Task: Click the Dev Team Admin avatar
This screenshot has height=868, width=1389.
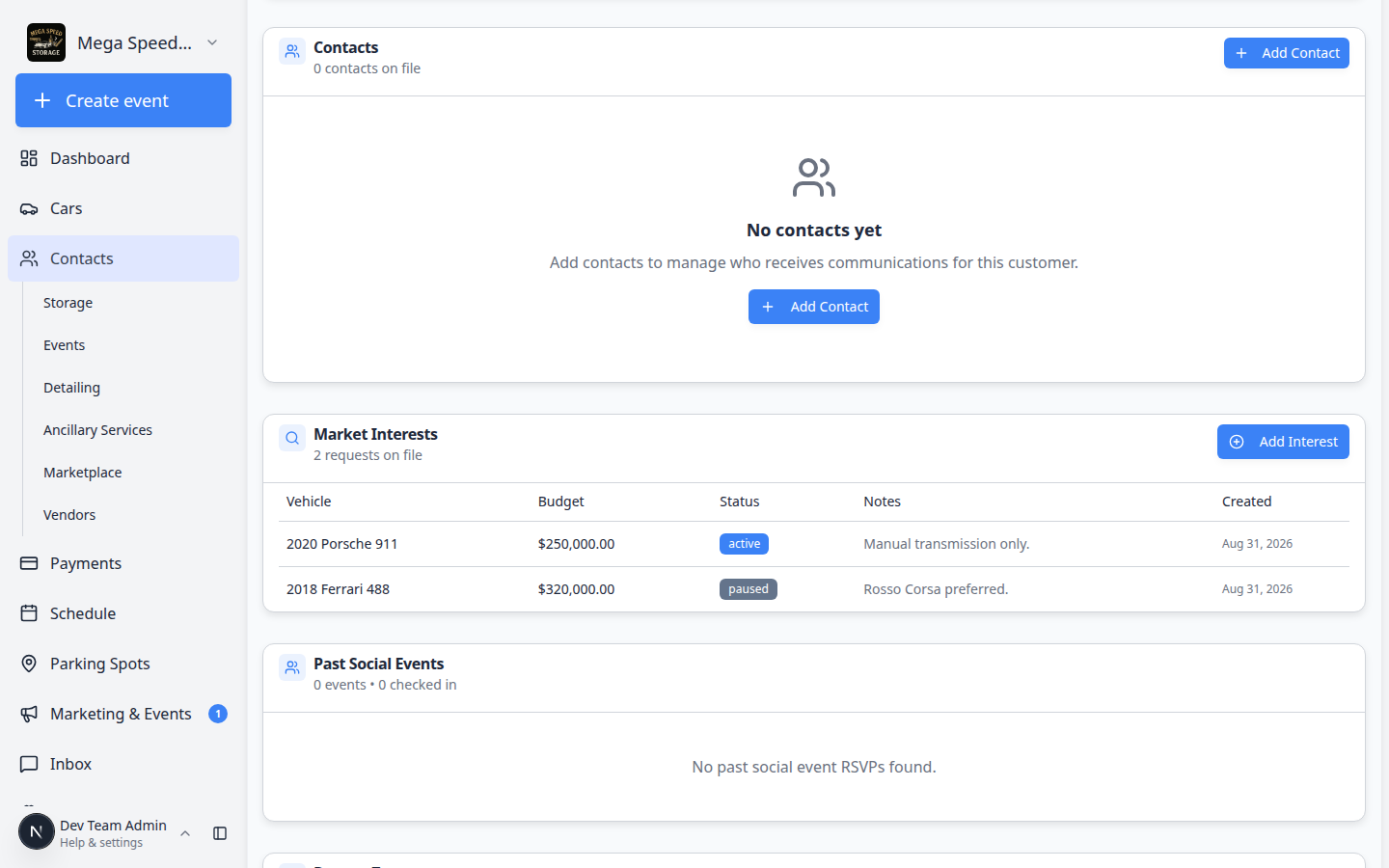Action: (37, 831)
